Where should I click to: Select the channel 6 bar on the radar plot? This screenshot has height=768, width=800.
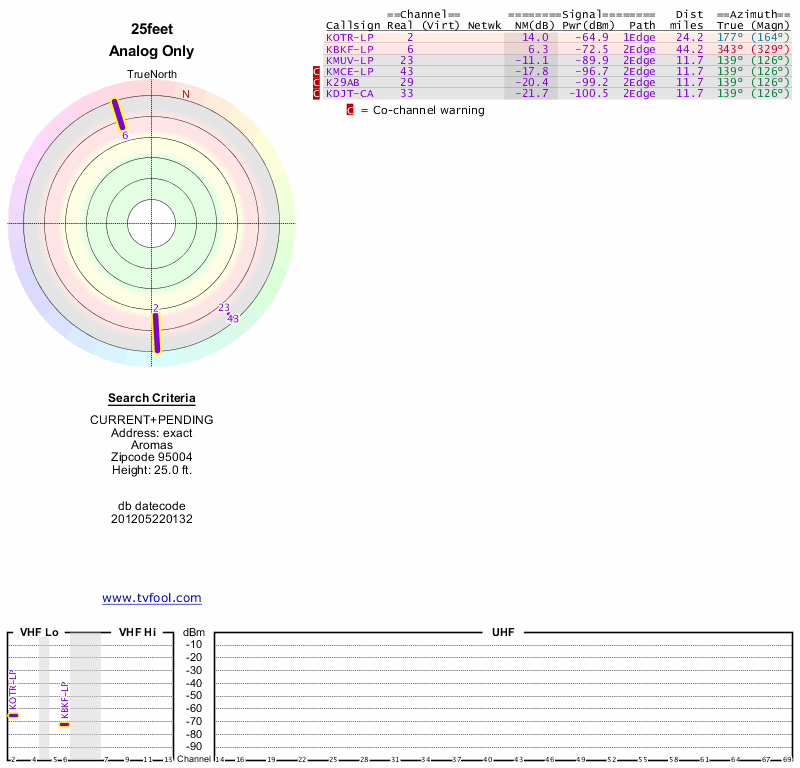click(x=118, y=115)
